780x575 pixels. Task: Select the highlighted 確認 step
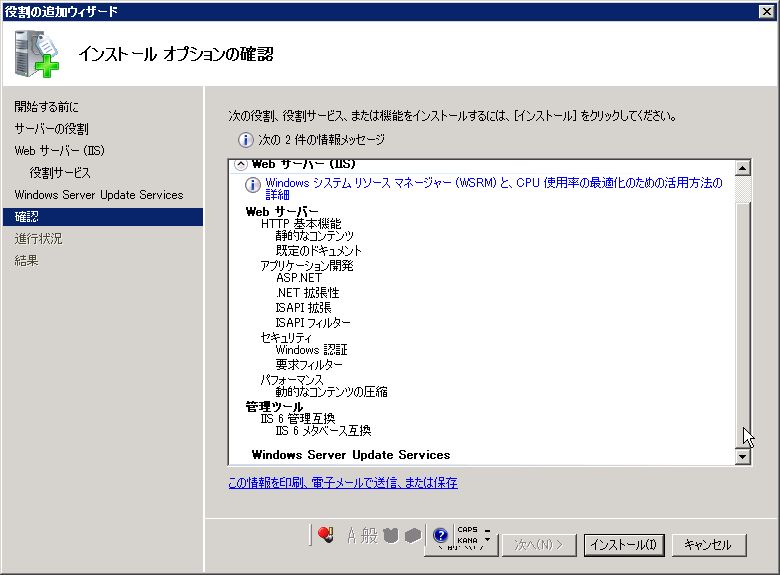pyautogui.click(x=103, y=217)
